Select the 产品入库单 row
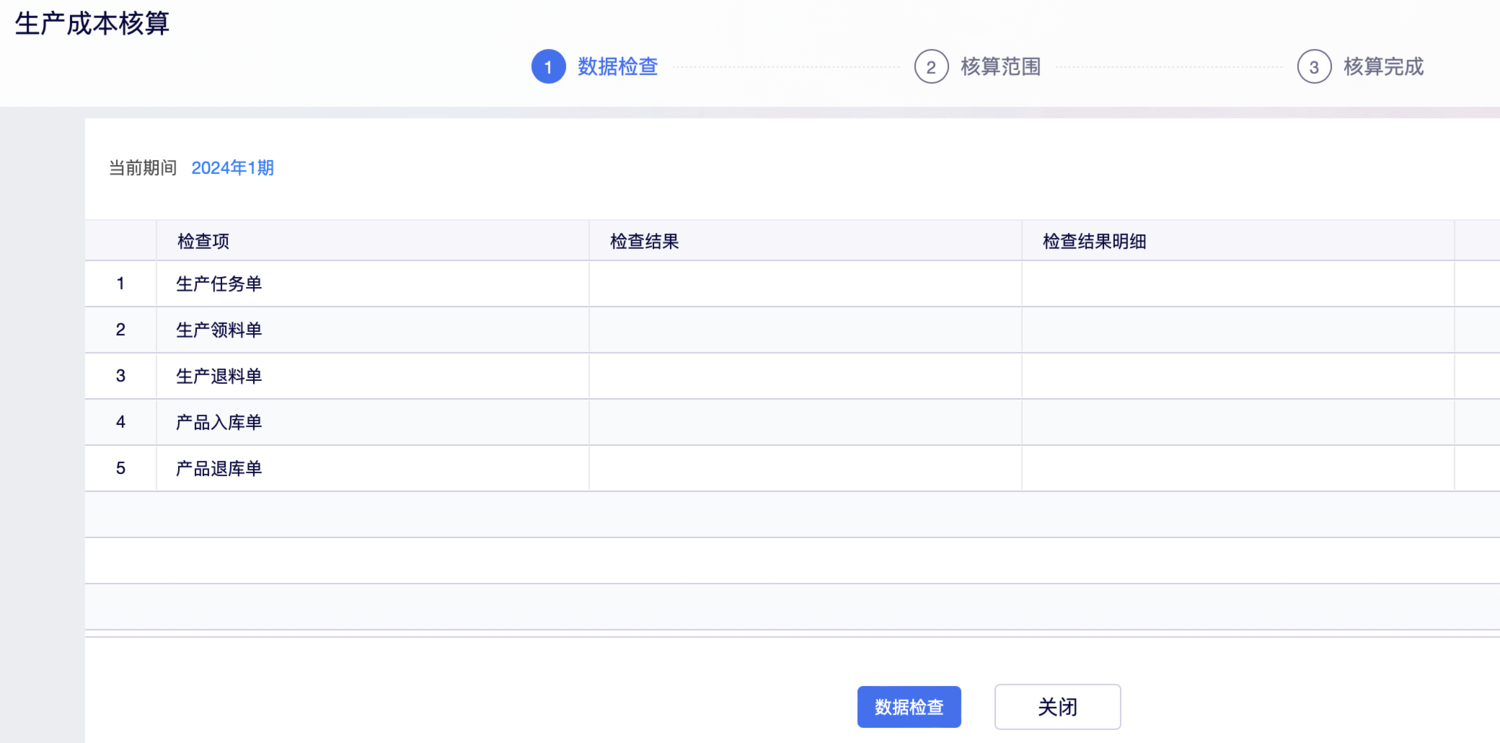This screenshot has width=1500, height=743. click(219, 422)
